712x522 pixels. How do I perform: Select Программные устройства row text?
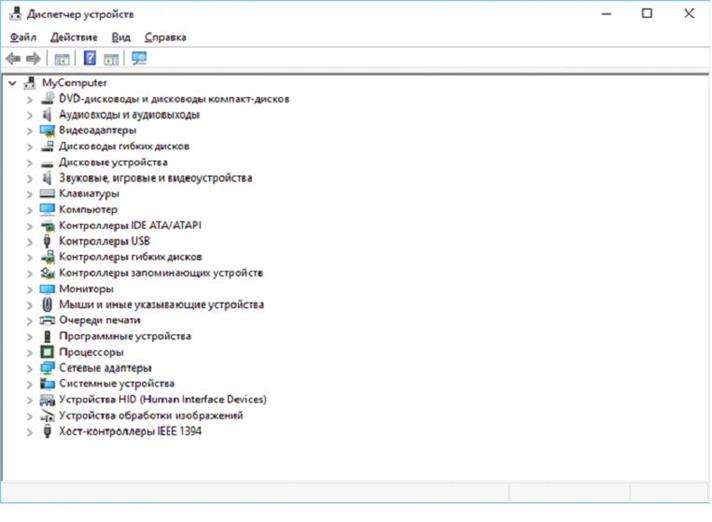pos(125,336)
